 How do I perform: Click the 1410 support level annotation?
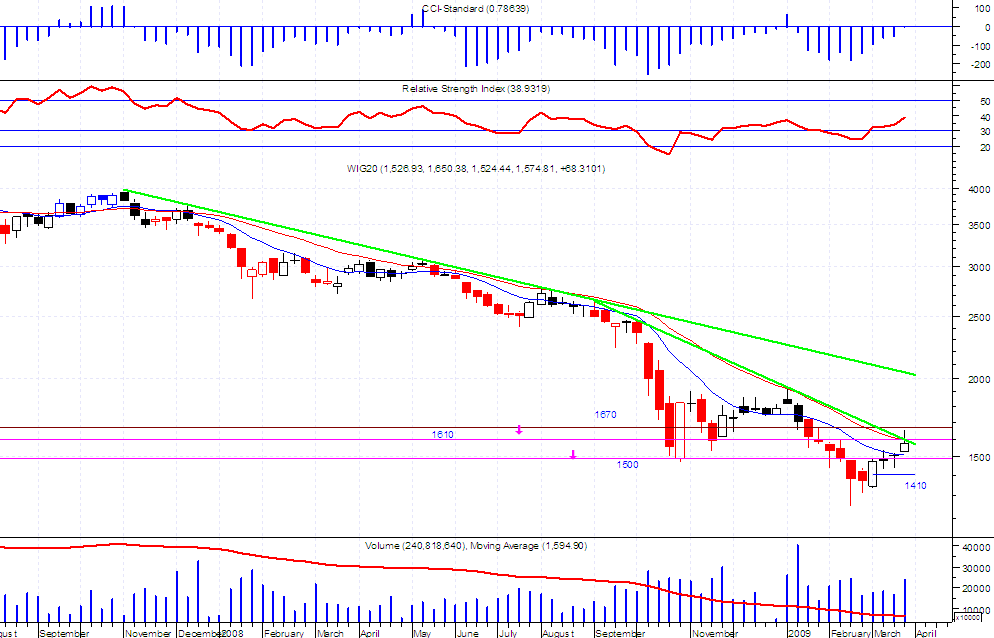pos(915,486)
